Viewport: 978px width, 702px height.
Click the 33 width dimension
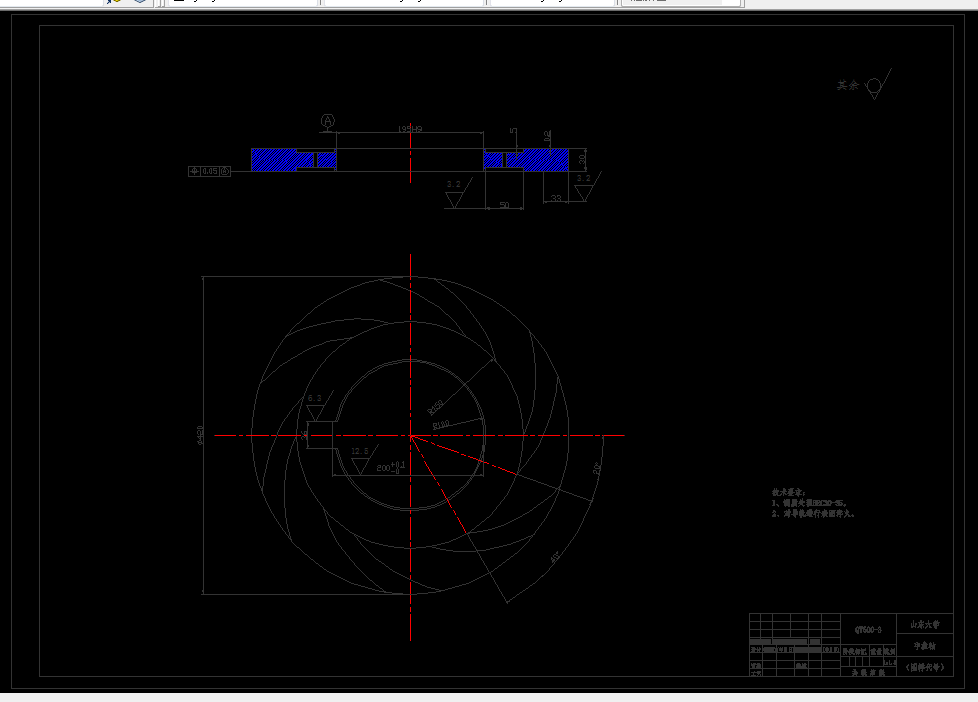(x=556, y=198)
